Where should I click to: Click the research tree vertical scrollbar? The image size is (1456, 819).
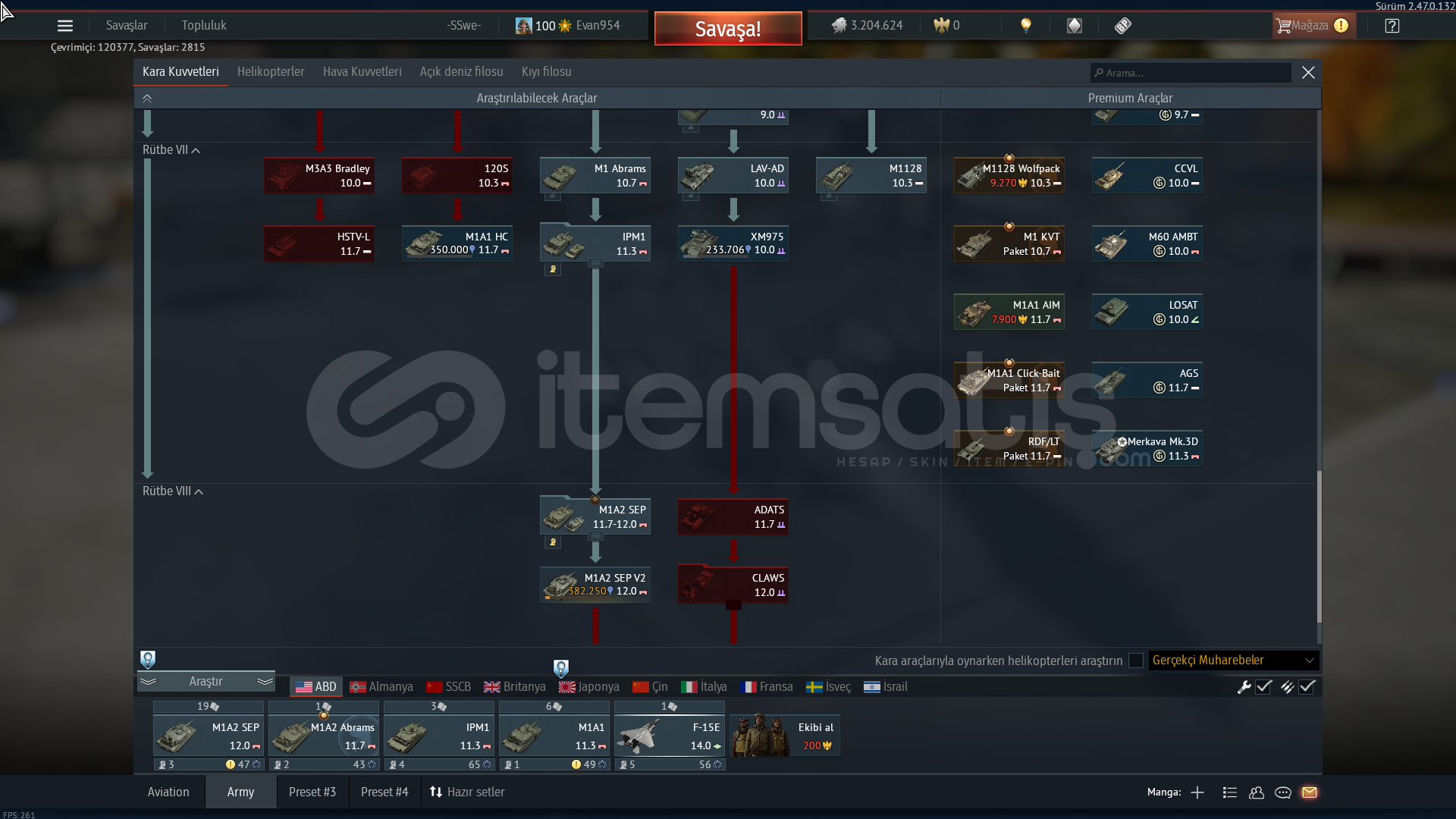click(x=1319, y=546)
